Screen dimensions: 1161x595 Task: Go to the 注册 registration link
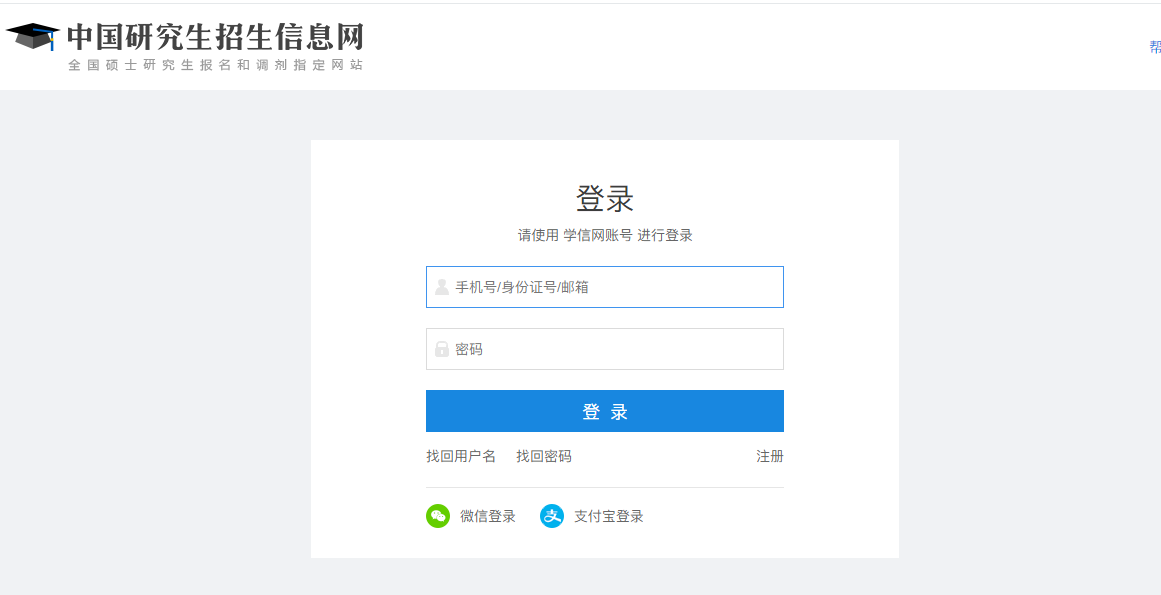click(770, 457)
